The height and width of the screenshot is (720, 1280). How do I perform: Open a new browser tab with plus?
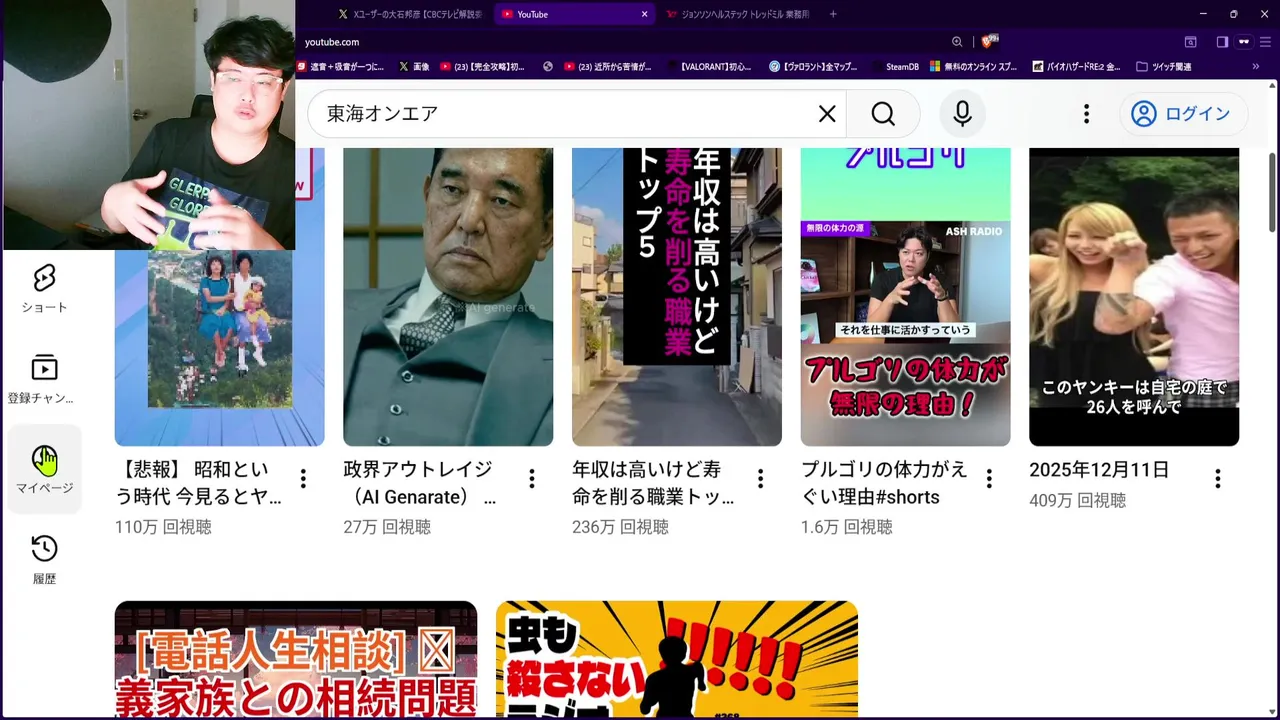point(833,14)
